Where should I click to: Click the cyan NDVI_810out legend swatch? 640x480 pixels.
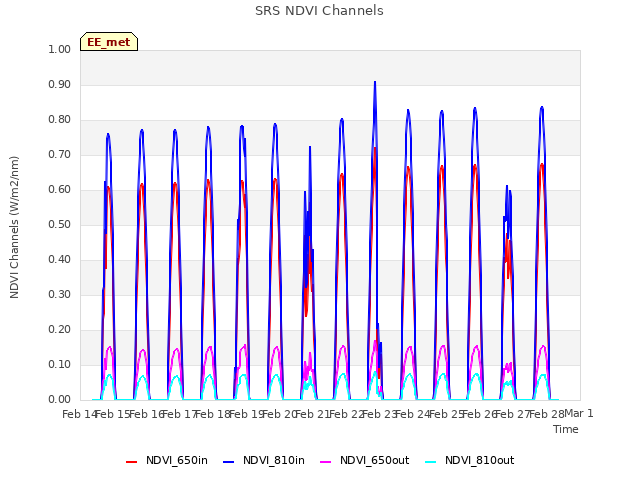431,462
